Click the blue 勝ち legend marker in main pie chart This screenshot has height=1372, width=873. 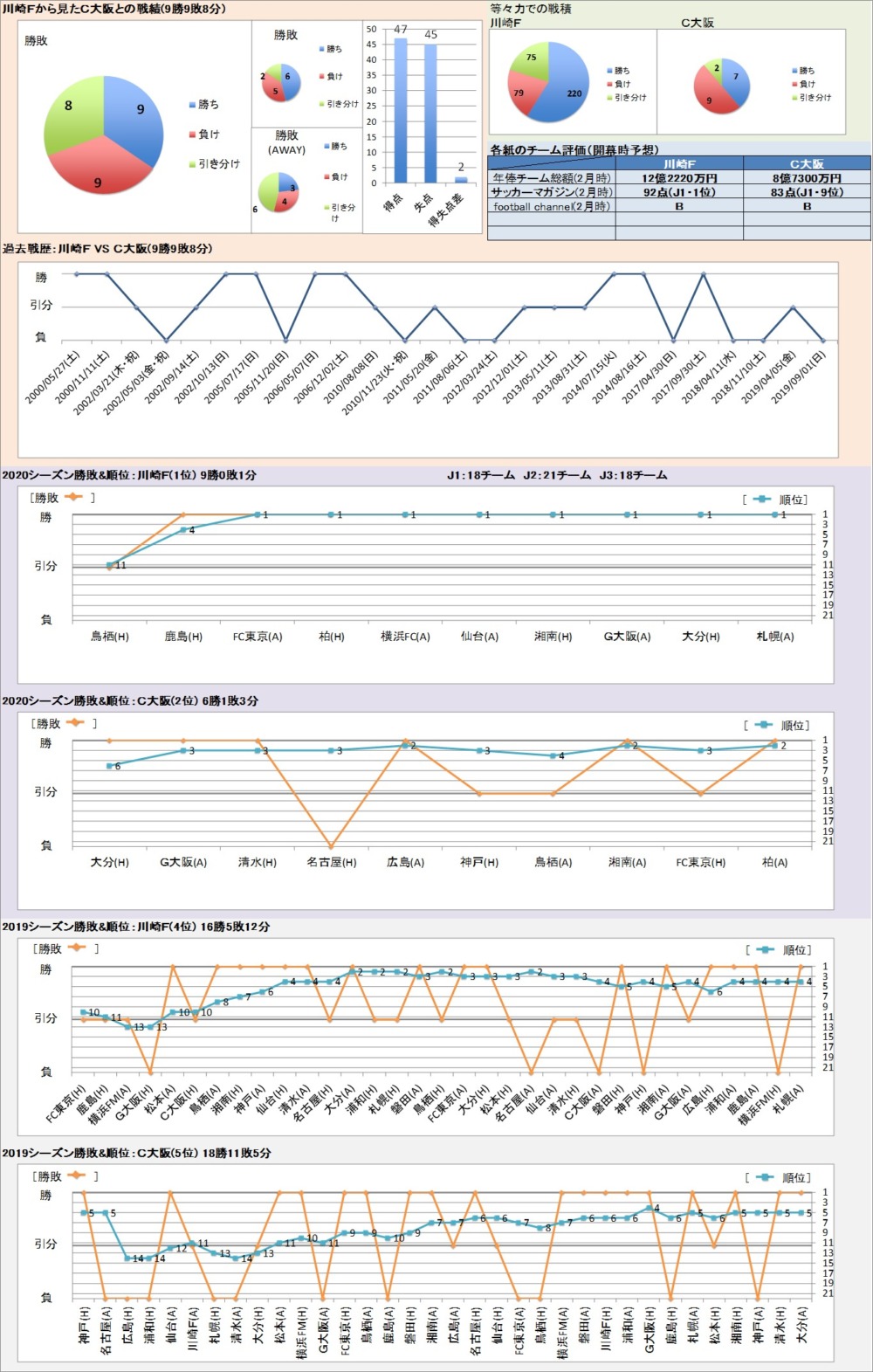(193, 105)
